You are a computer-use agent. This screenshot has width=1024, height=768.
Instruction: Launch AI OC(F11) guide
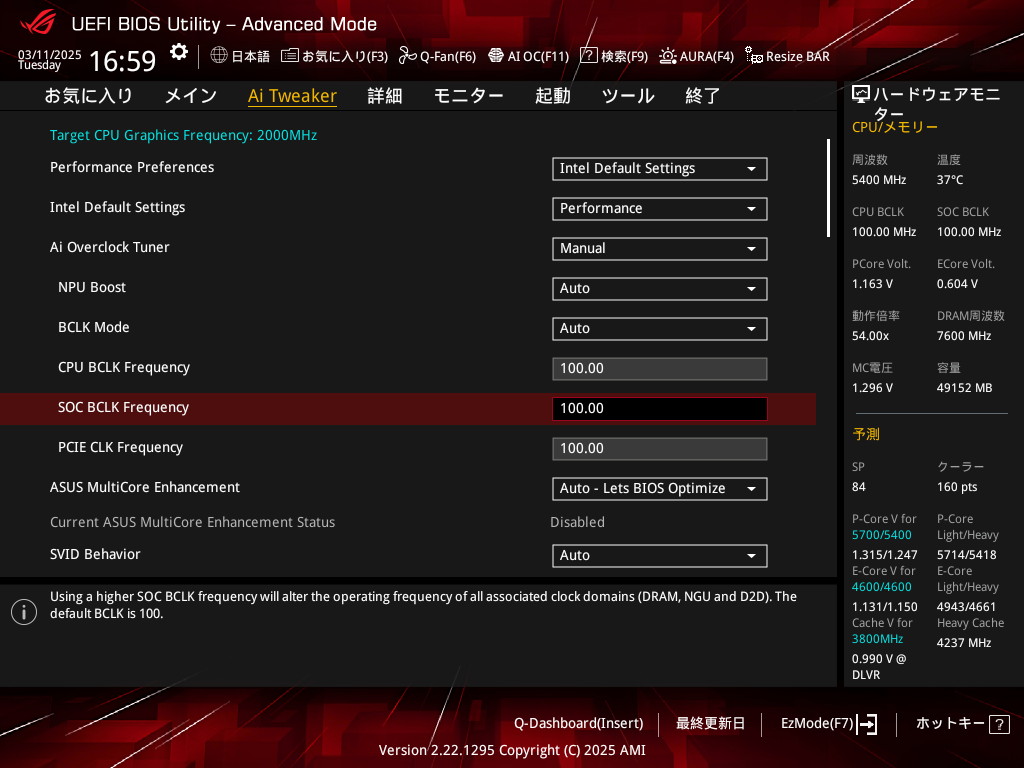528,56
